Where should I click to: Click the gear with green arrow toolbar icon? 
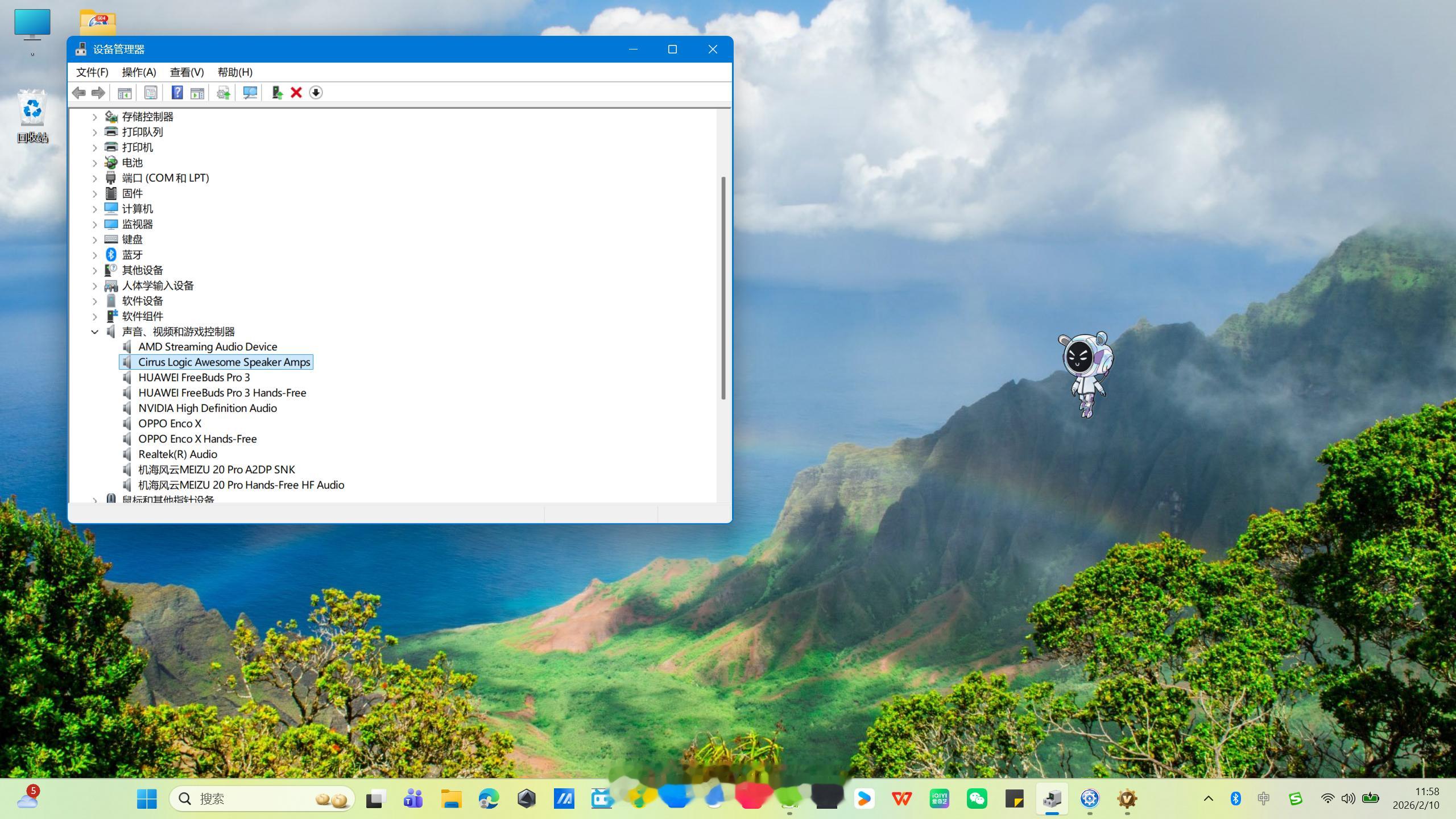(223, 93)
